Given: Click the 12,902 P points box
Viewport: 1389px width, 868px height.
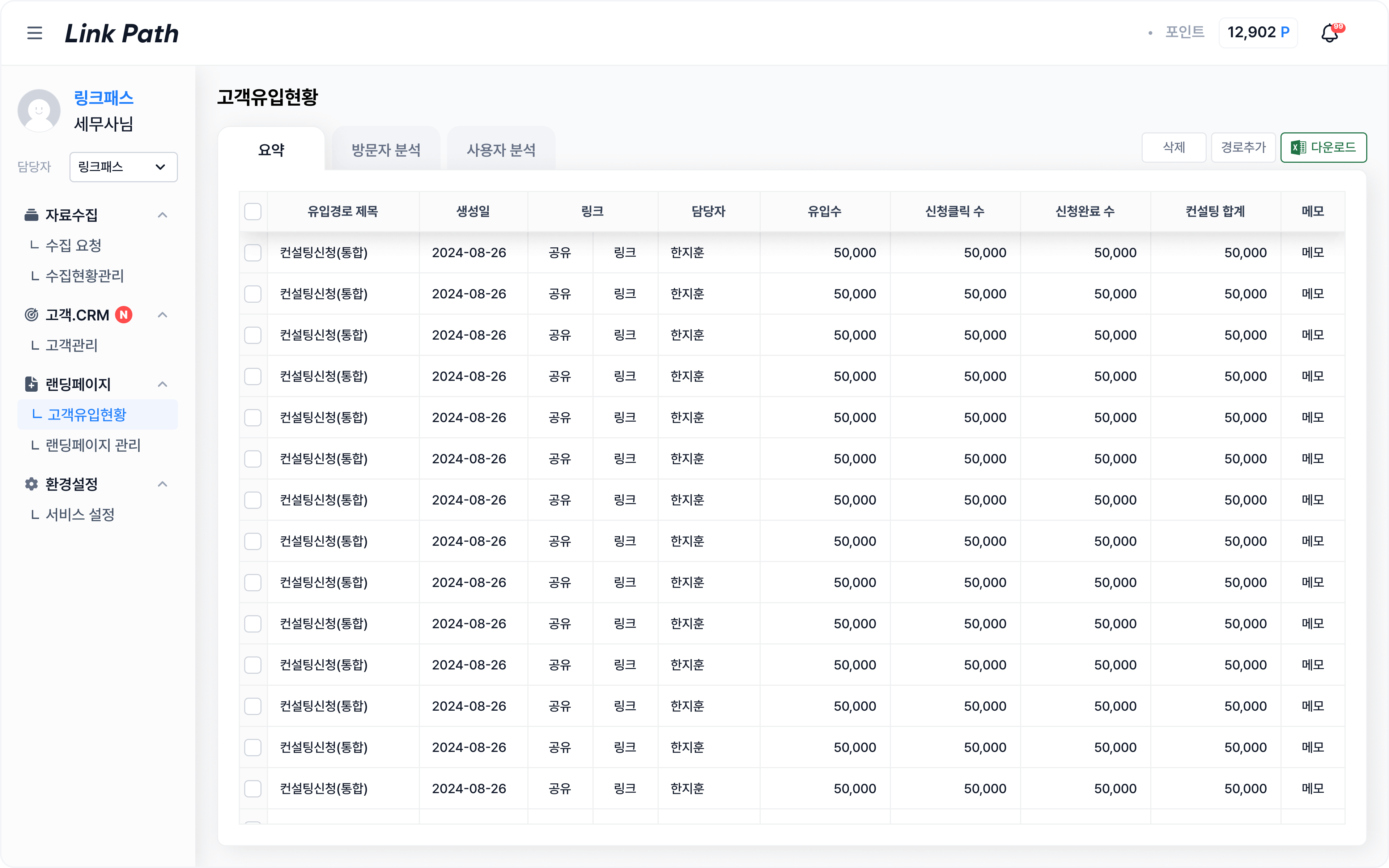Looking at the screenshot, I should click(x=1258, y=33).
